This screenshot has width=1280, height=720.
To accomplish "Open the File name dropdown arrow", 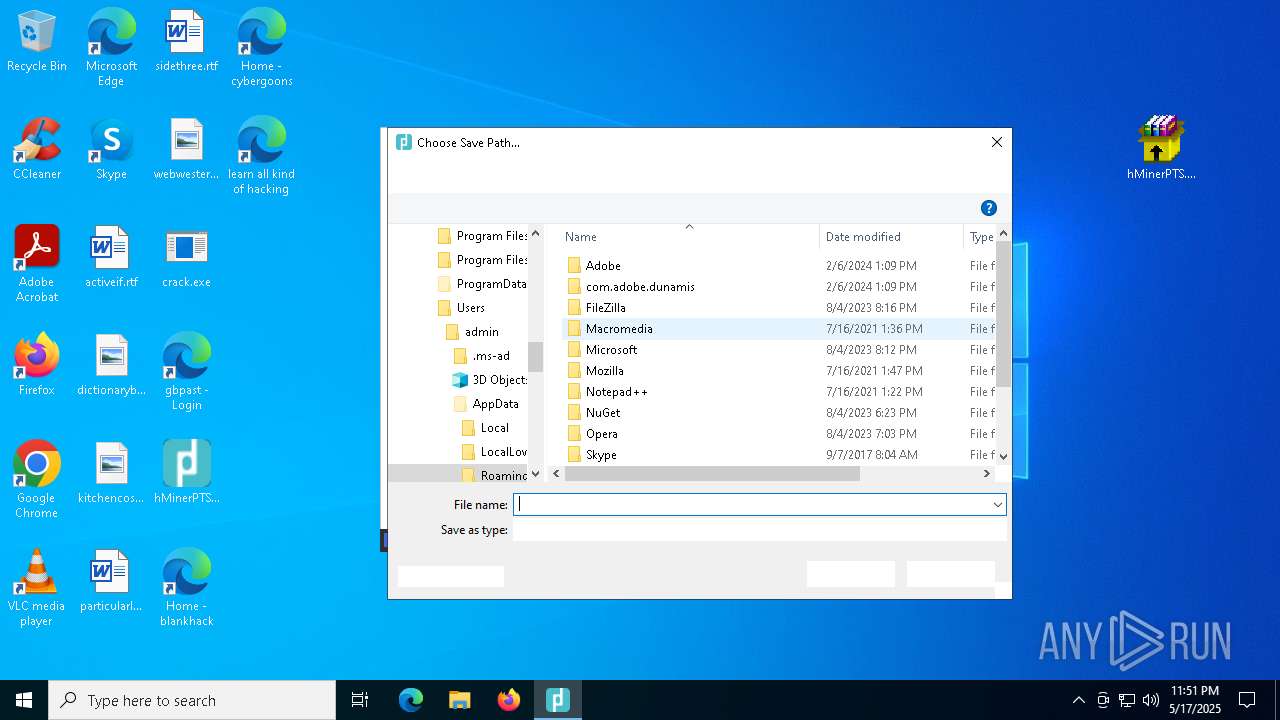I will click(997, 505).
